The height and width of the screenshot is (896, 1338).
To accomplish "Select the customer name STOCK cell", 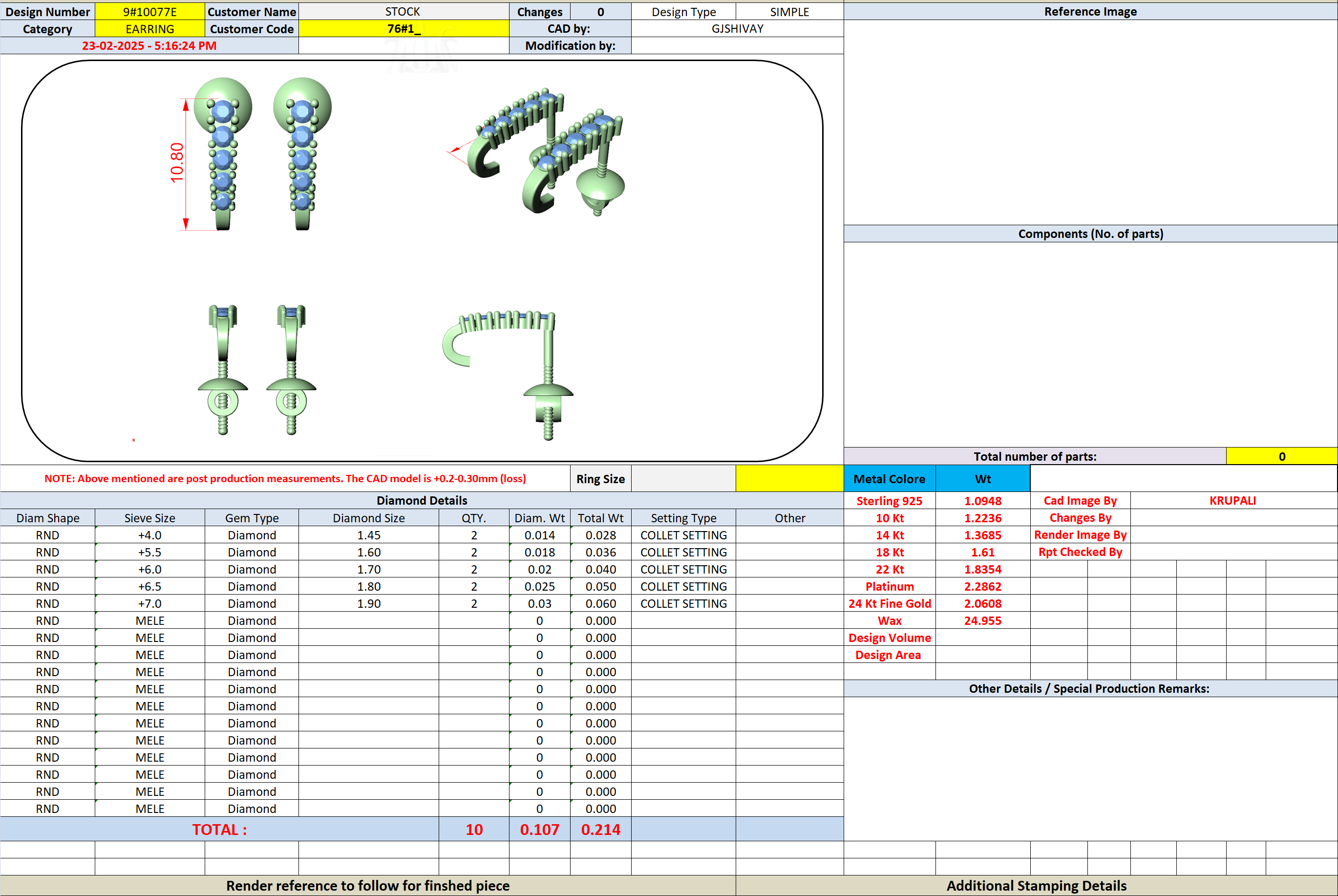I will pyautogui.click(x=404, y=11).
